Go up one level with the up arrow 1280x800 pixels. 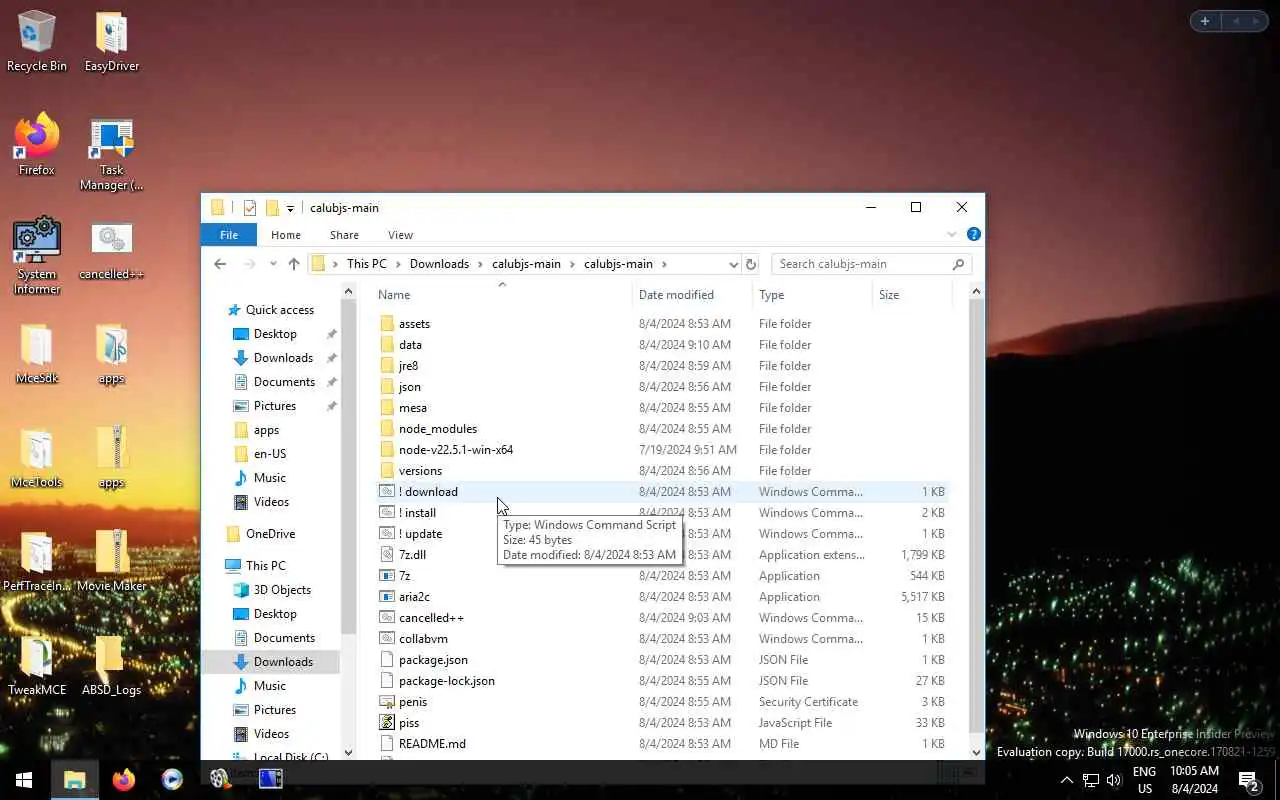293,264
